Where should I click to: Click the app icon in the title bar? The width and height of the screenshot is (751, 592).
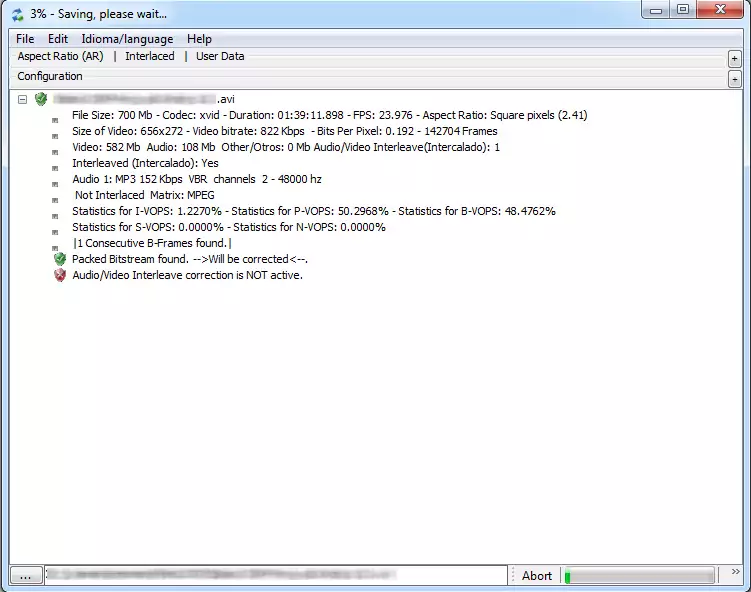click(x=17, y=14)
